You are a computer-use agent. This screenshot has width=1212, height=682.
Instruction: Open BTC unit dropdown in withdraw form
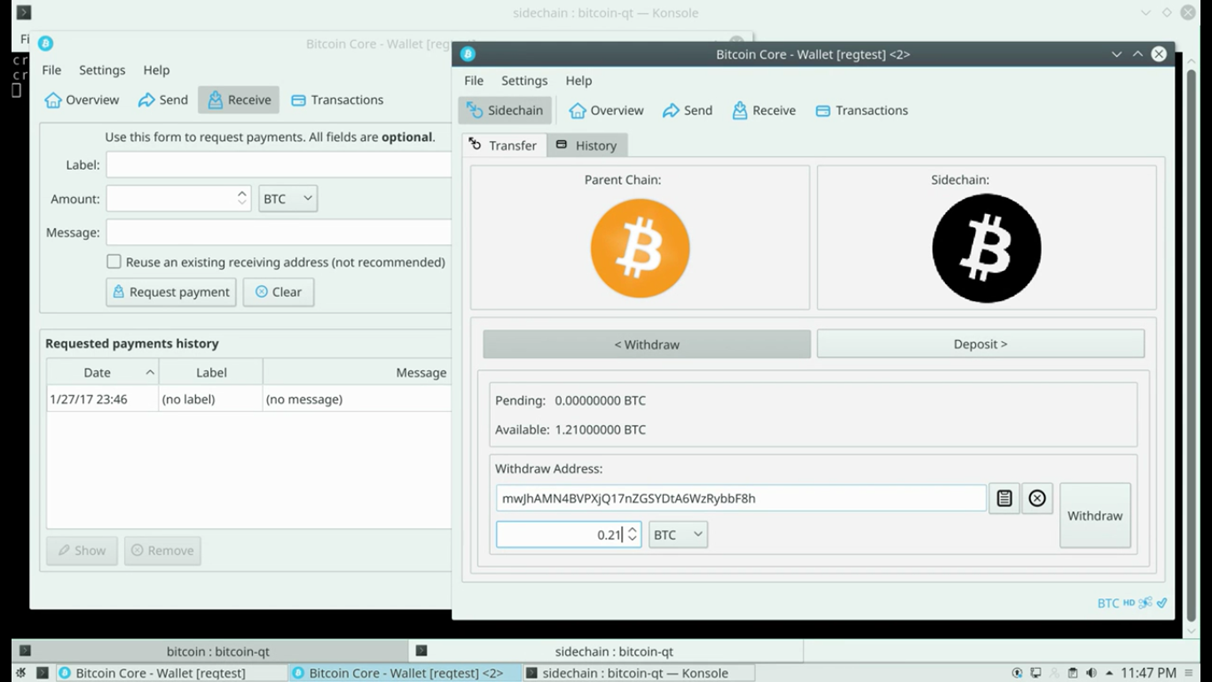[x=678, y=534]
